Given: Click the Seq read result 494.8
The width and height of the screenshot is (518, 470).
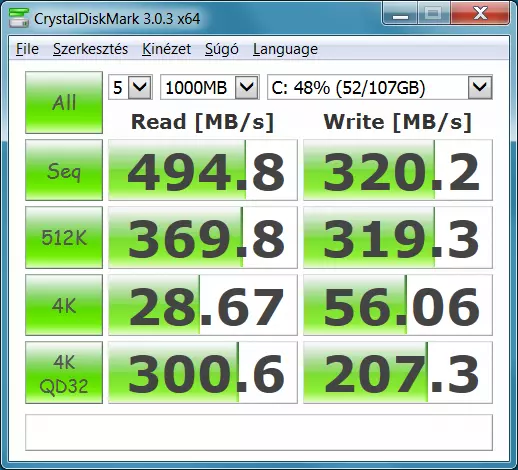Looking at the screenshot, I should click(203, 170).
